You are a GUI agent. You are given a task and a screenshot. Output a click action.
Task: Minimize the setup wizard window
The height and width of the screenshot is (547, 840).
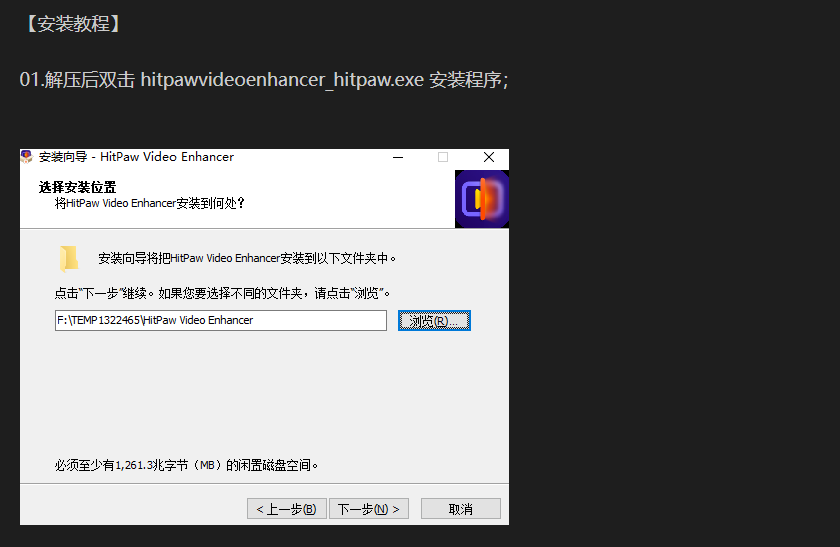398,157
